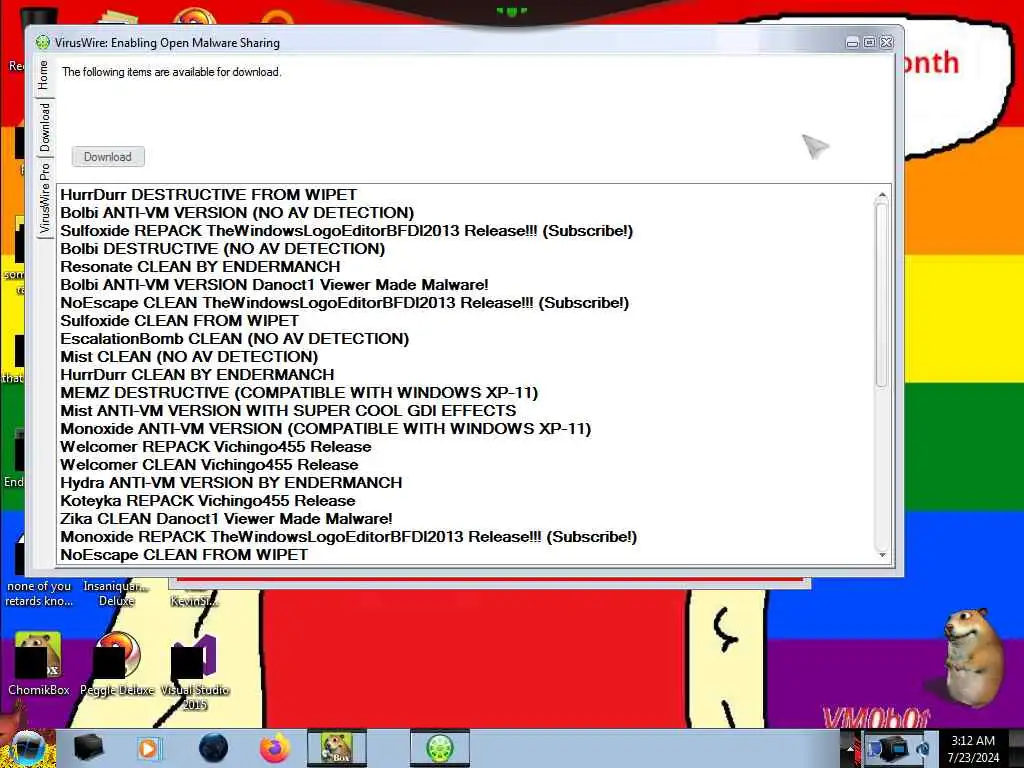
Task: Open the Insaniquarium Deluxe desktop shortcut
Action: point(116,593)
